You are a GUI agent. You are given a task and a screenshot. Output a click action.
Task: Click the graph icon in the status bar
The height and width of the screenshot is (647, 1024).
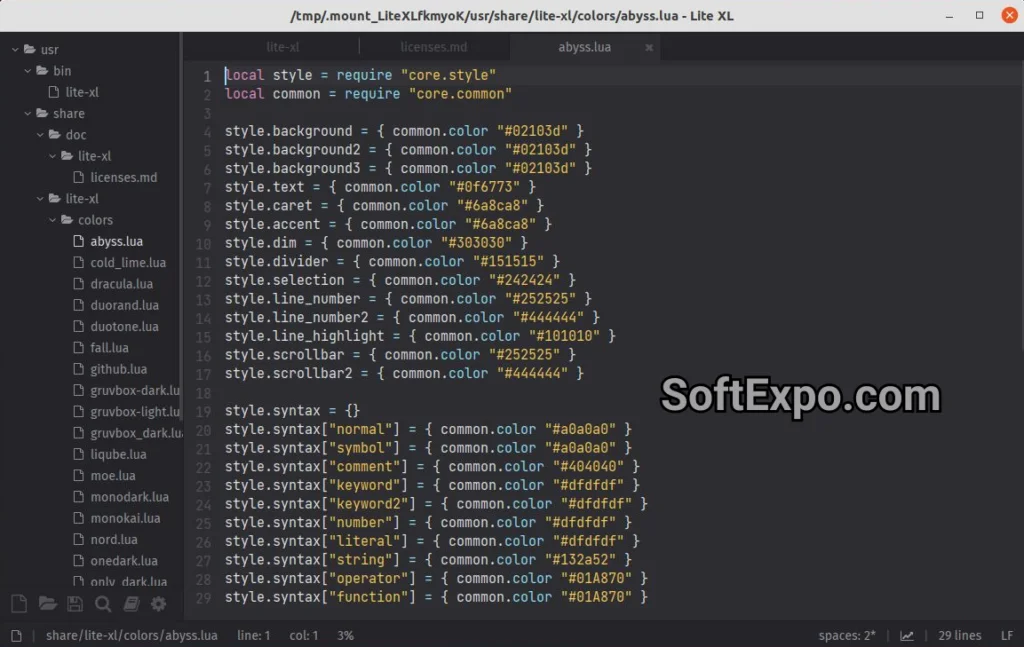click(x=906, y=635)
